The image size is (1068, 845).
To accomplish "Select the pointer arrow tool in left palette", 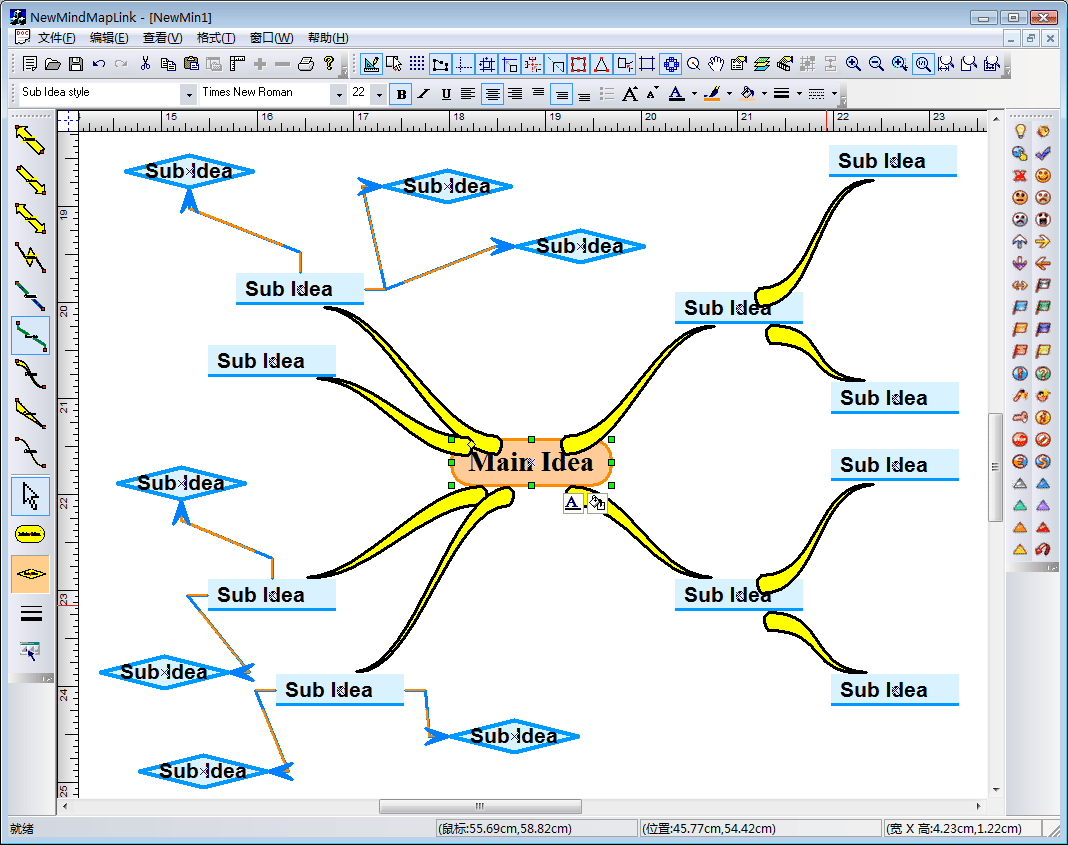I will point(30,495).
